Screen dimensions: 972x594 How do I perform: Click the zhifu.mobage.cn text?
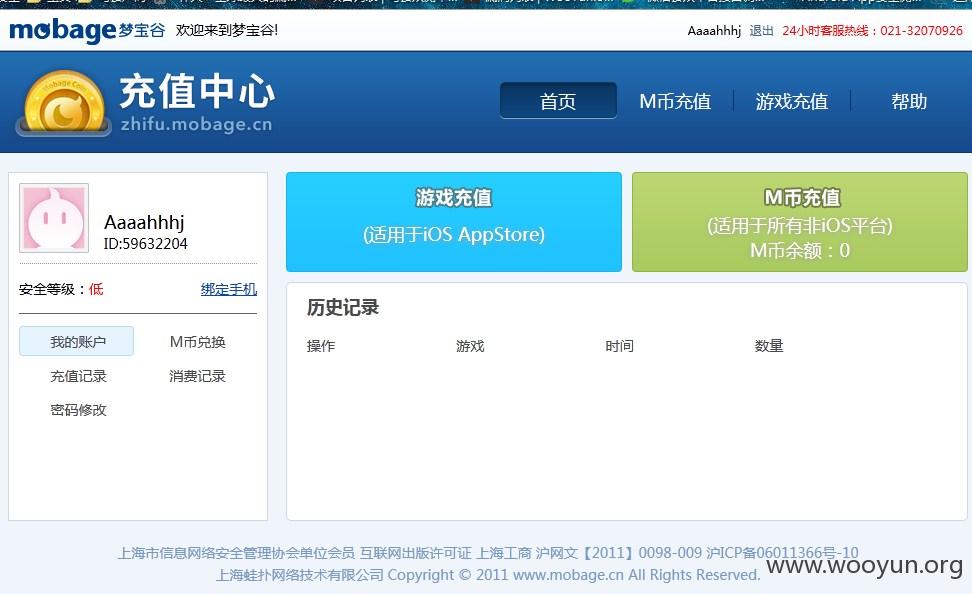(x=197, y=124)
